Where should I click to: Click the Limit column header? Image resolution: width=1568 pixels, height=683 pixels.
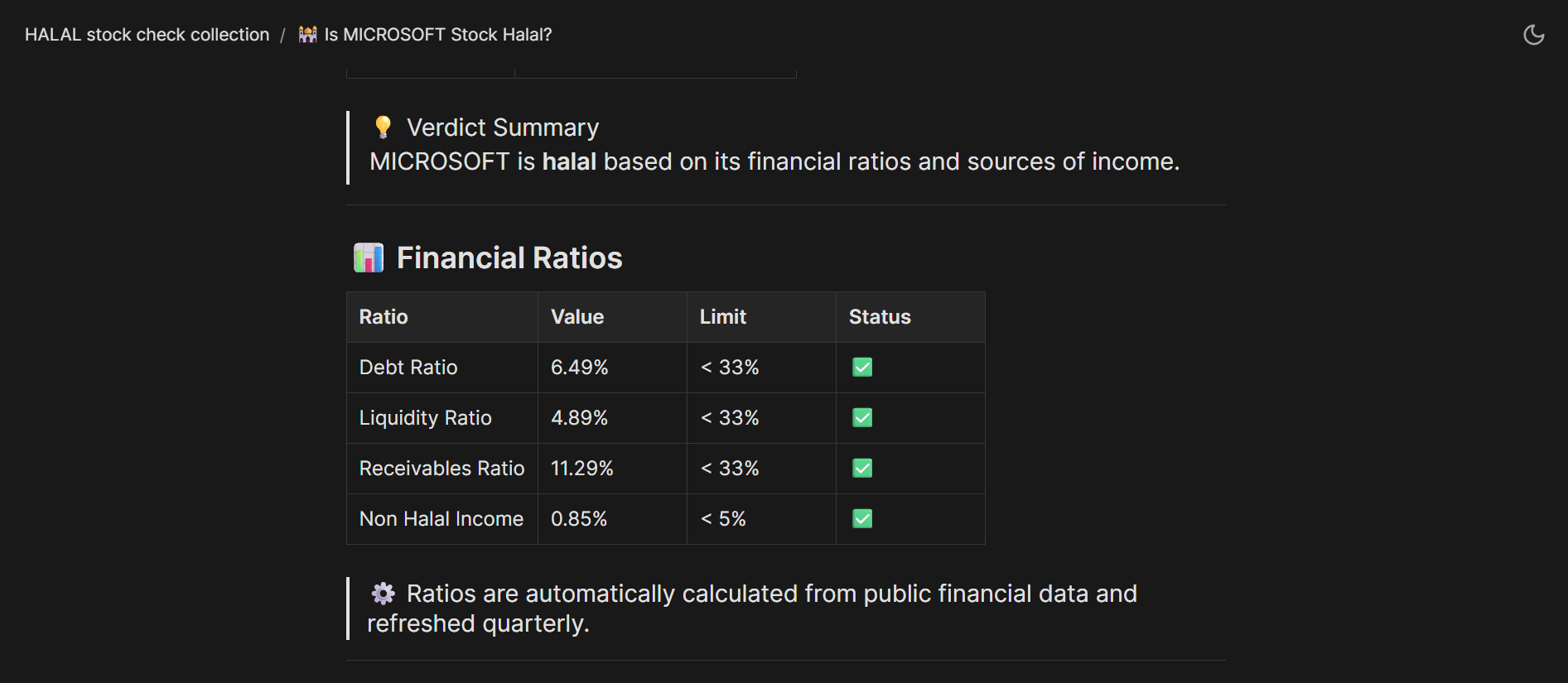pyautogui.click(x=722, y=317)
